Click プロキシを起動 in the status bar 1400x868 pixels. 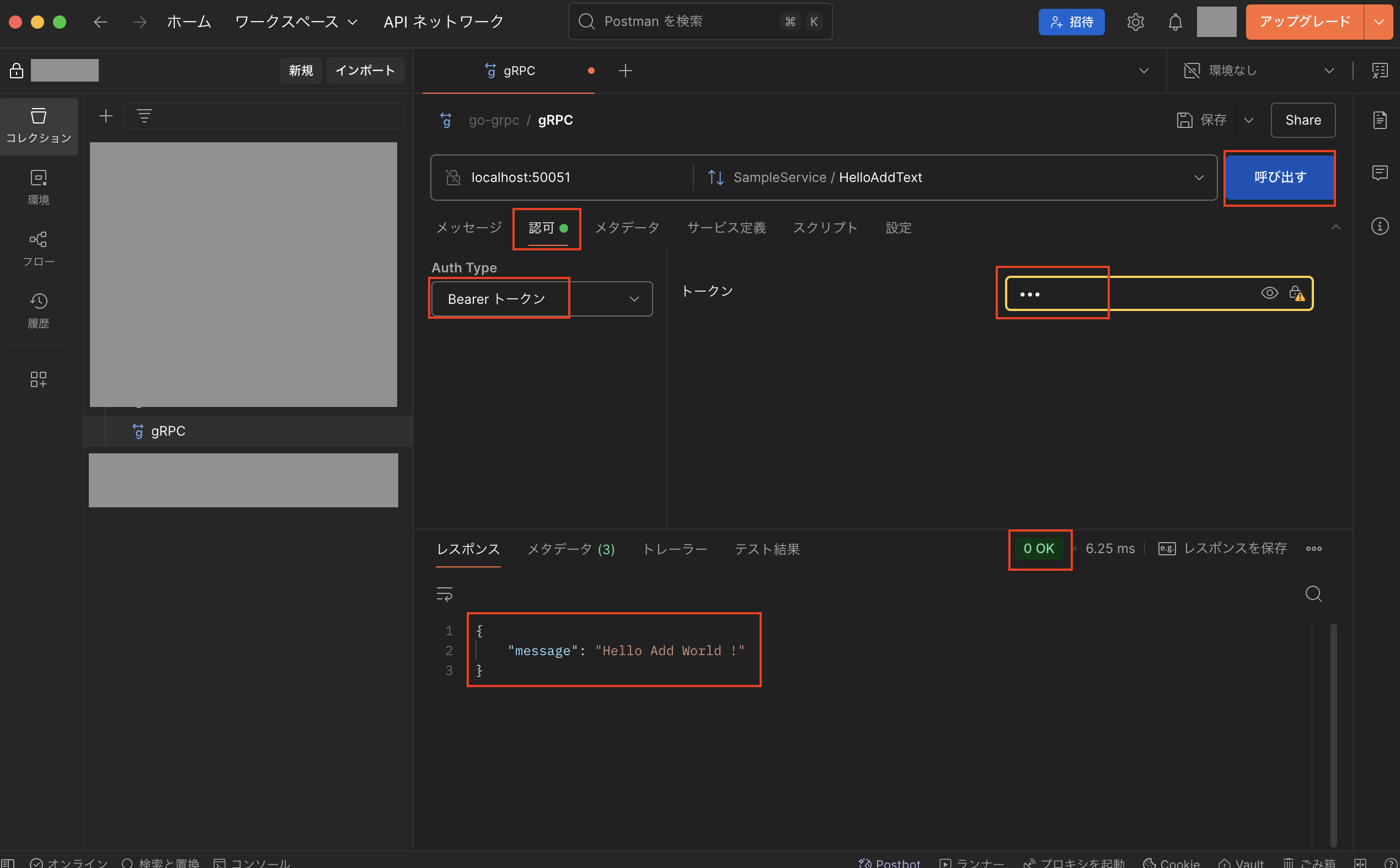coord(1074,863)
